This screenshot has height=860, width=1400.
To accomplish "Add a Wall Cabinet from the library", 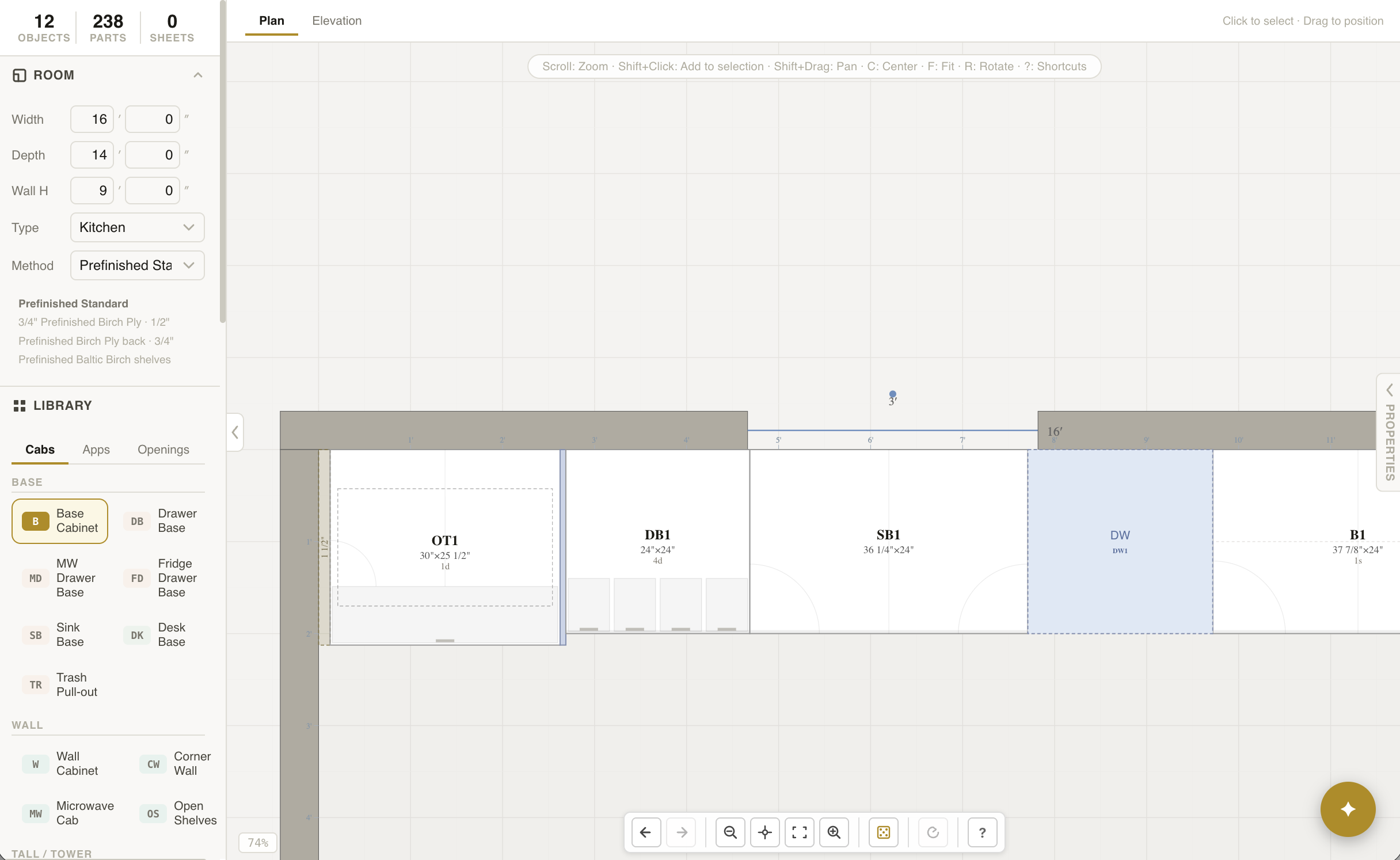I will [x=63, y=763].
